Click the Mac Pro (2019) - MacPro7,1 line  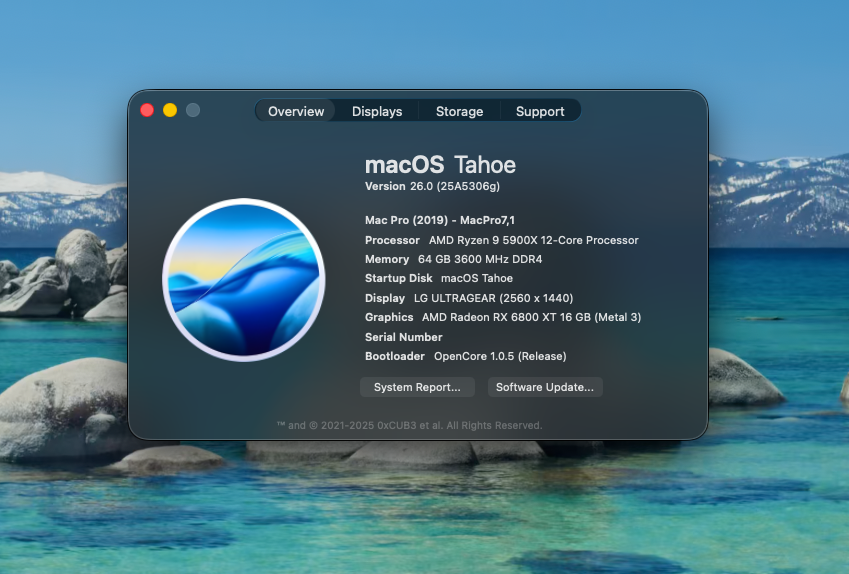440,220
